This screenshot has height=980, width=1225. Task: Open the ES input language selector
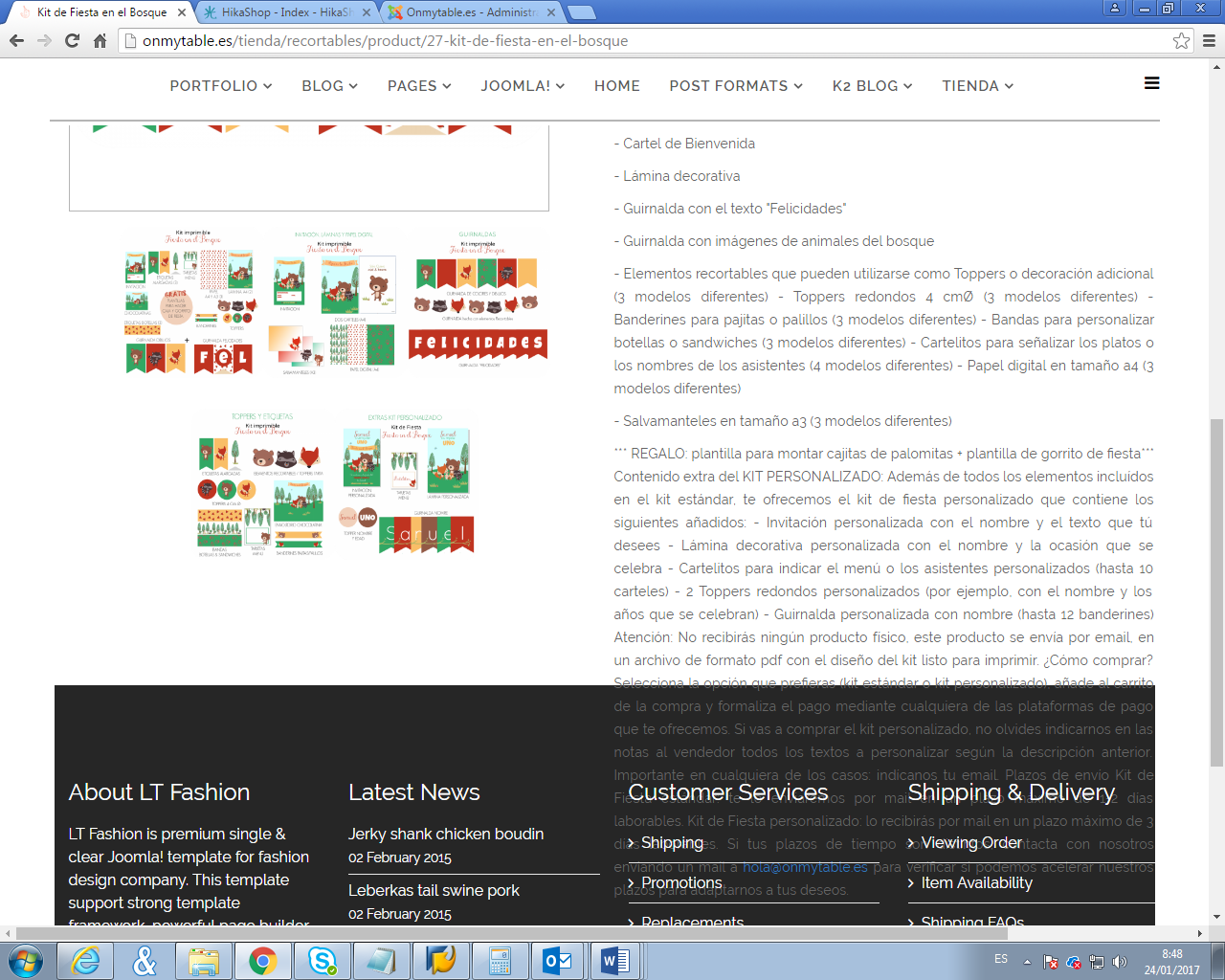point(1001,959)
